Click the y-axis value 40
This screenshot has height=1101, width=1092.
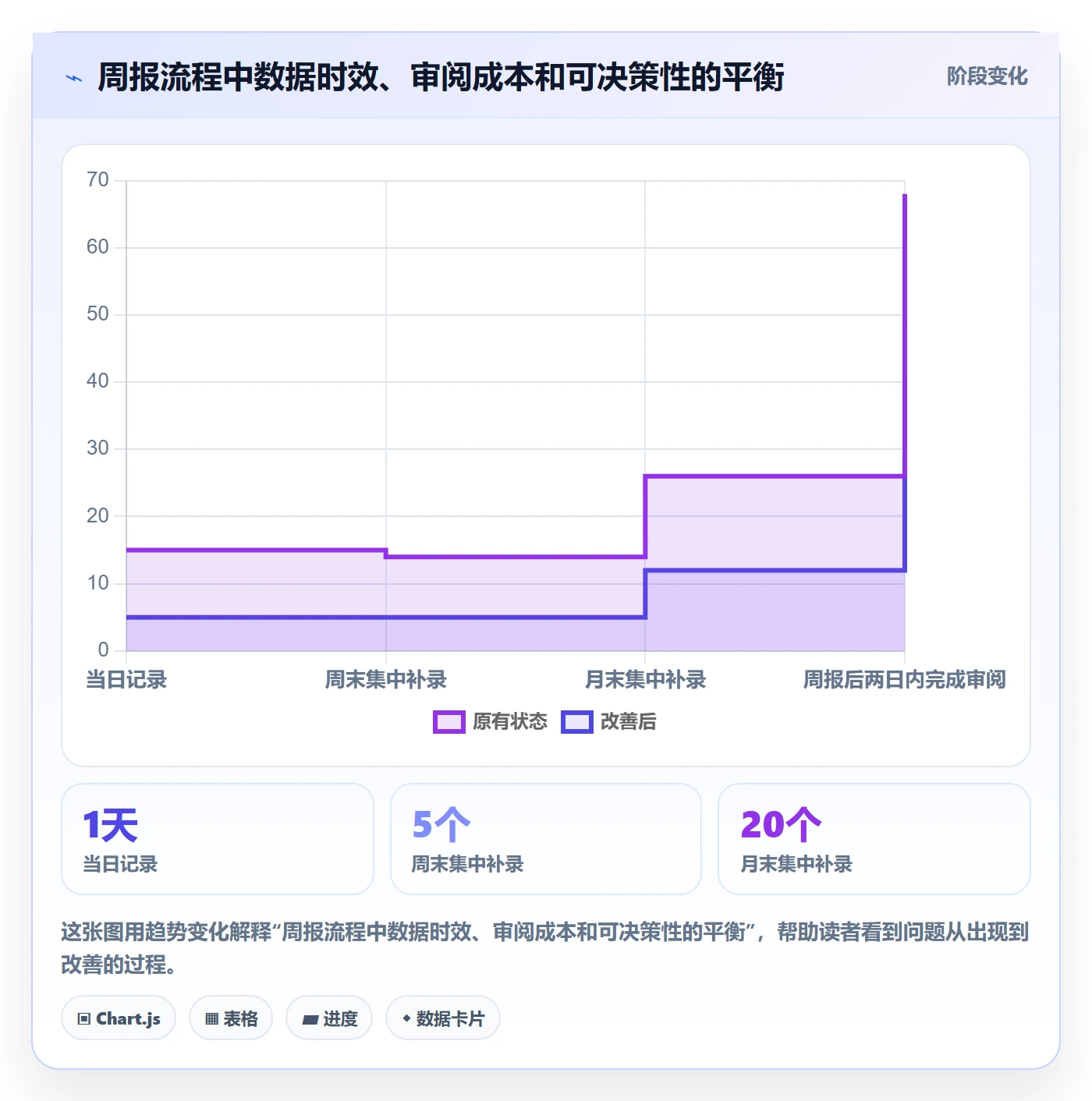pos(97,381)
